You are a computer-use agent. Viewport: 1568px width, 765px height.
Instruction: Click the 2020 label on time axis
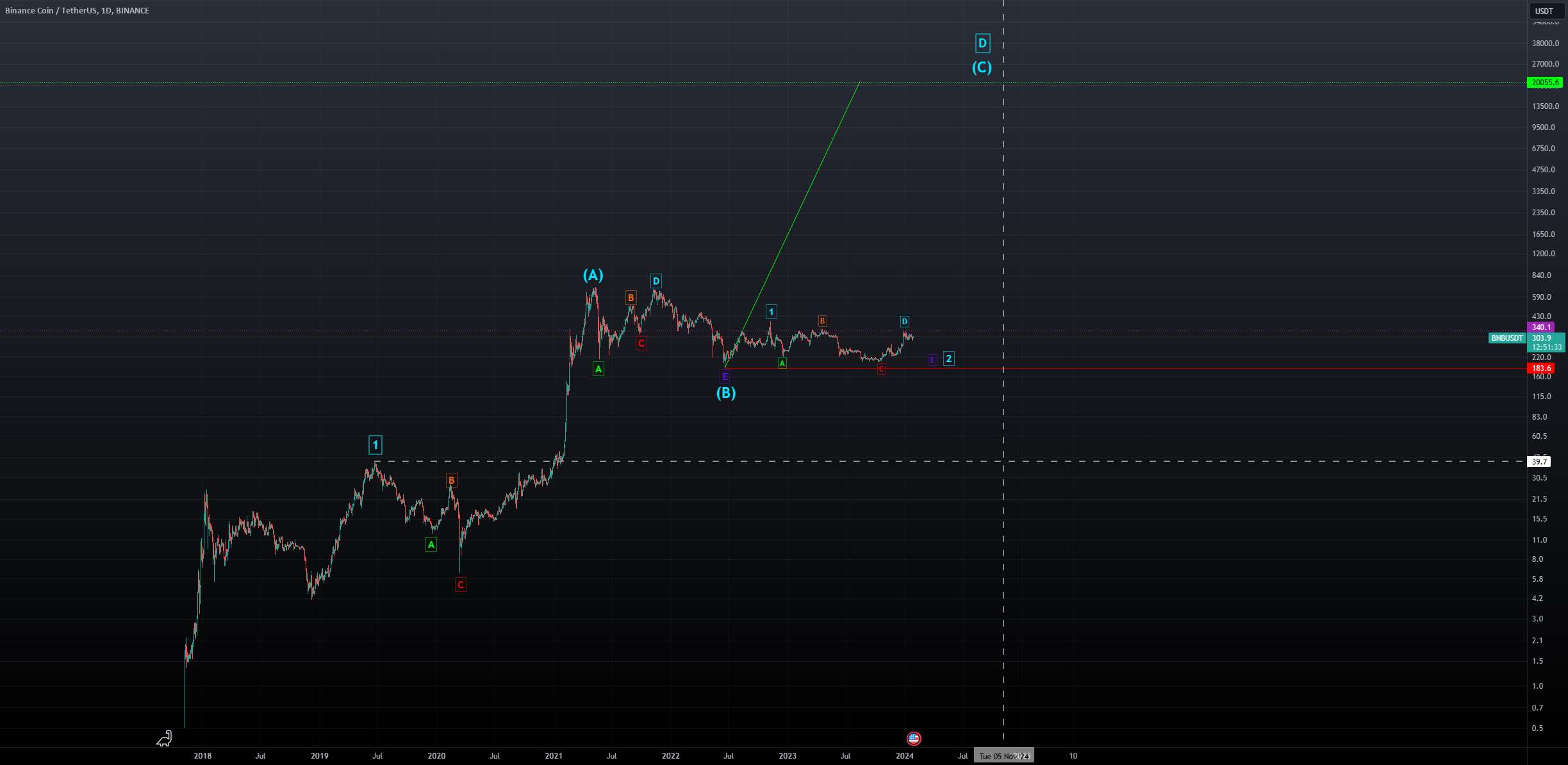[436, 756]
